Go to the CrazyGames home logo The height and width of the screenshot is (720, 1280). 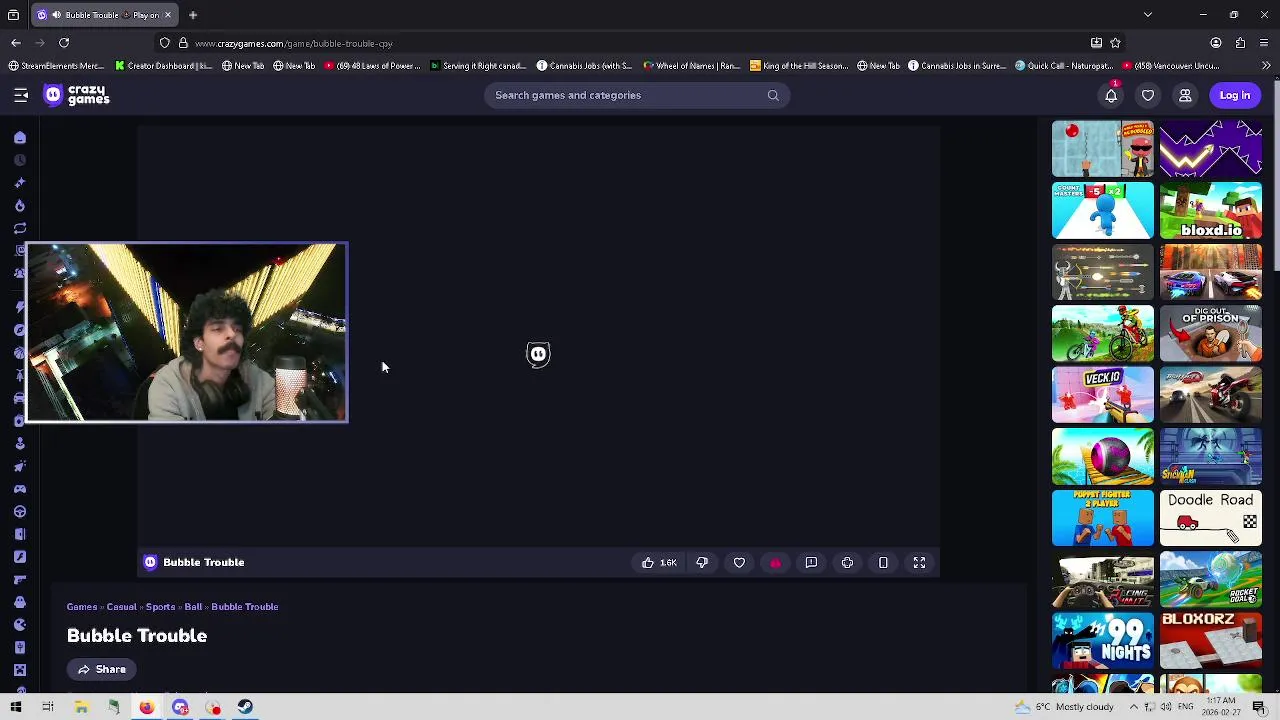coord(77,95)
